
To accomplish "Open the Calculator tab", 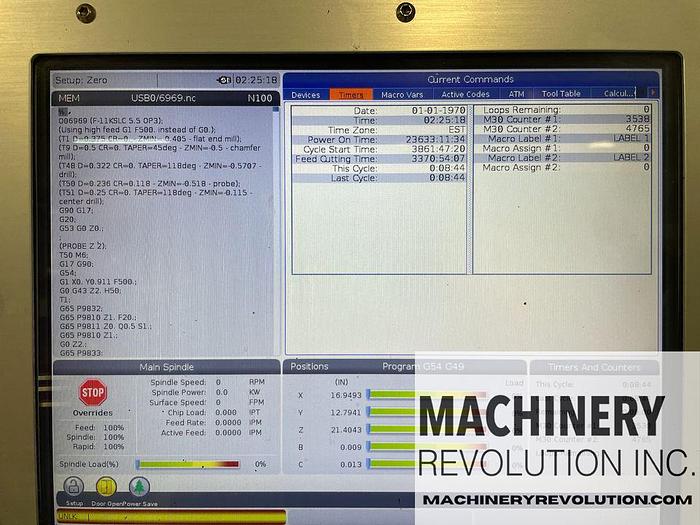I will tap(618, 93).
